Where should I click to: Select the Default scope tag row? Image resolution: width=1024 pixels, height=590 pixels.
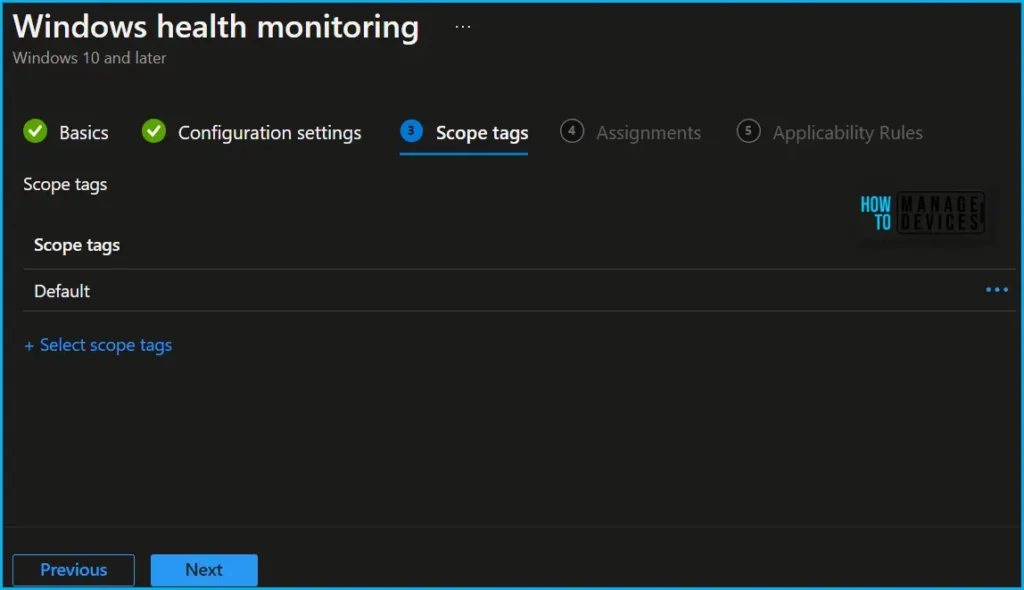tap(519, 291)
